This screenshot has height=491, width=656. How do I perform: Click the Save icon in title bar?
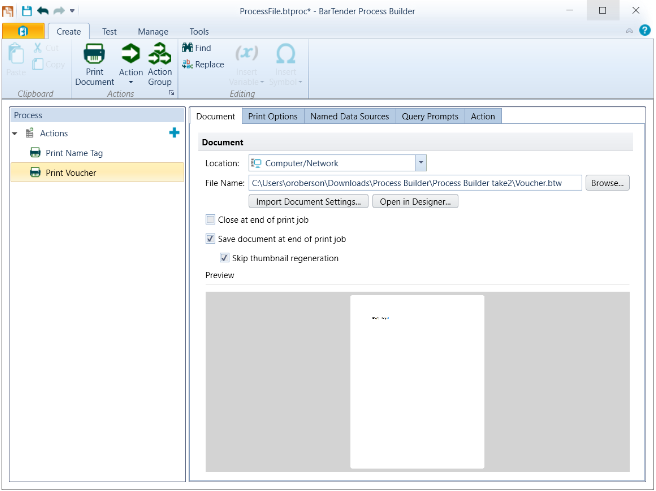click(27, 10)
